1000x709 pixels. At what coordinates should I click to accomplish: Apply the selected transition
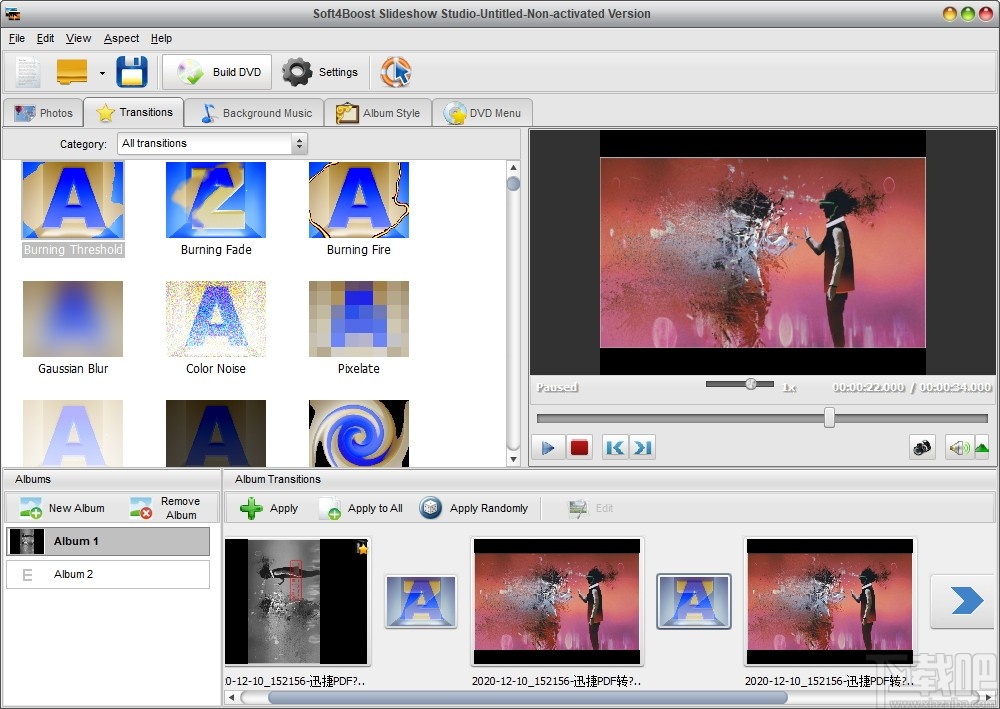tap(268, 508)
